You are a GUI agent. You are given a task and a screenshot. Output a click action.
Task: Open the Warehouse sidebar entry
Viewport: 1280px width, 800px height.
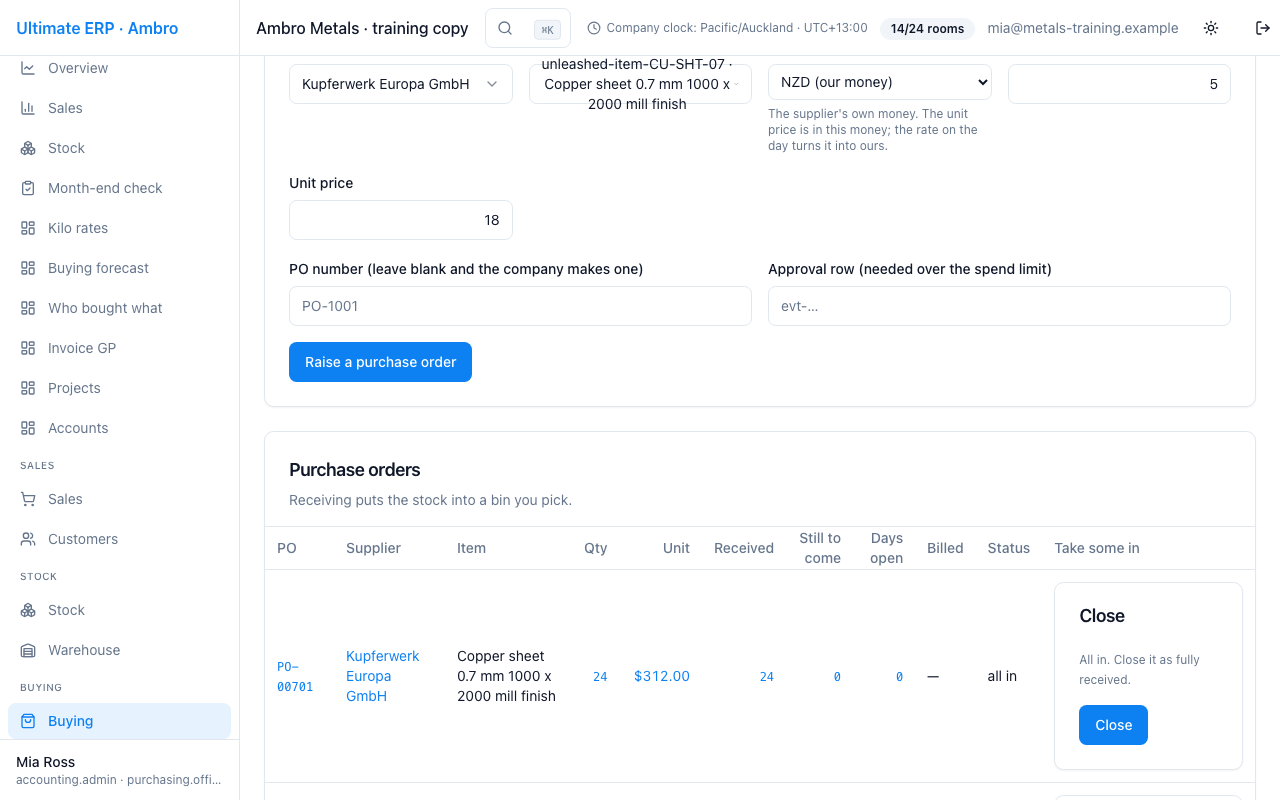tap(120, 650)
